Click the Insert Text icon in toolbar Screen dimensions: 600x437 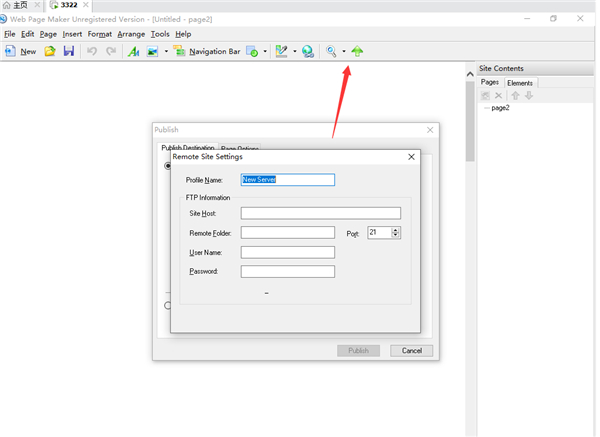click(x=133, y=51)
